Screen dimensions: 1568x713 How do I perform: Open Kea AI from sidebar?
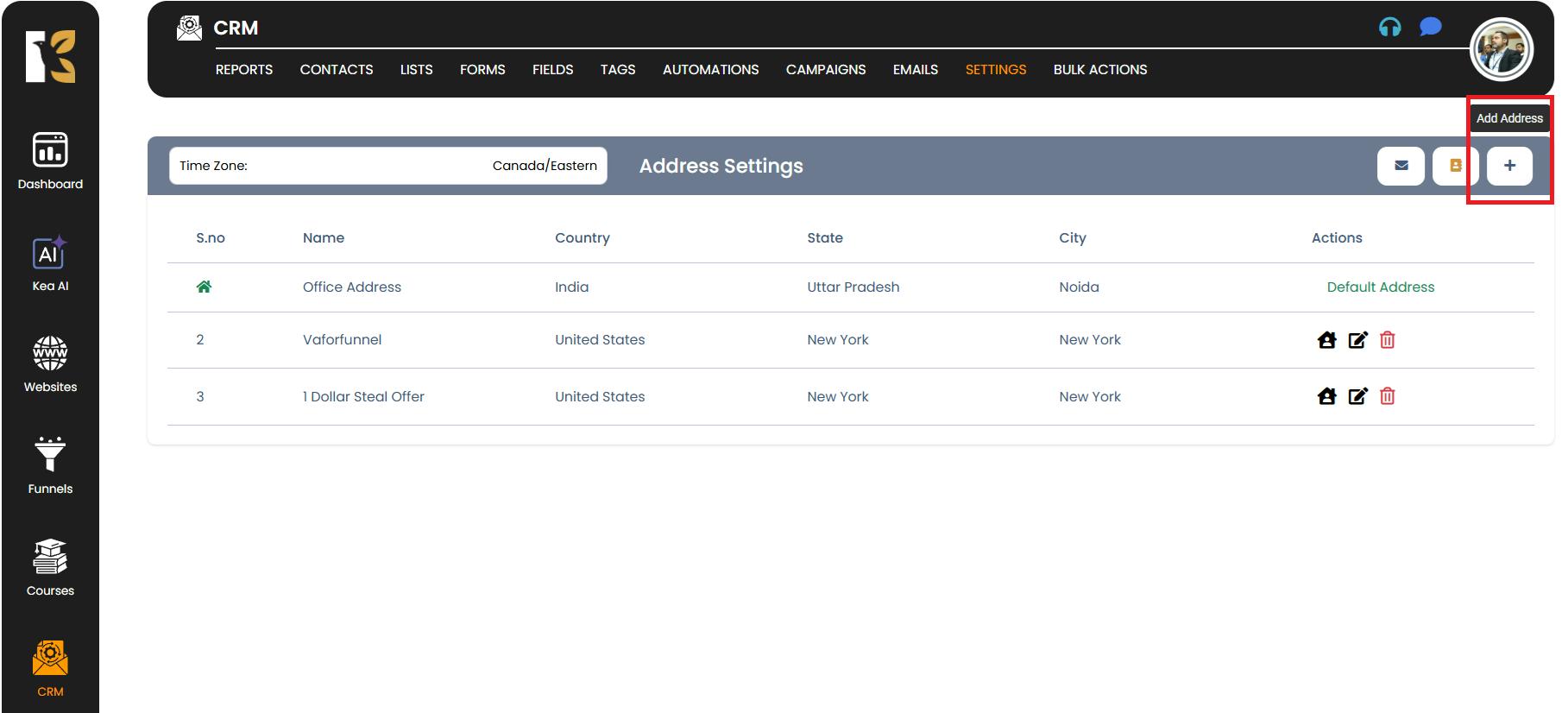[x=50, y=263]
